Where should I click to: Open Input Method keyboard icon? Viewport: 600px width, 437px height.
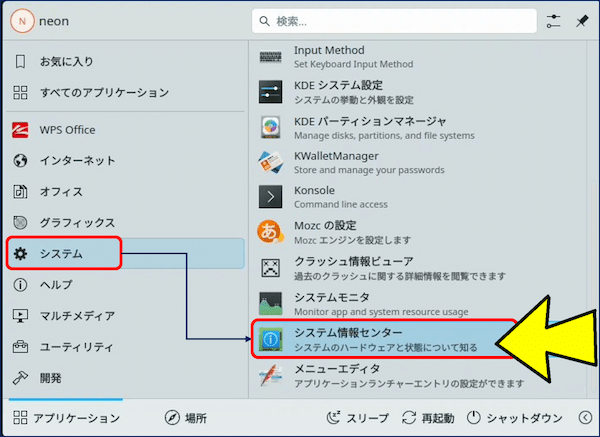(x=271, y=57)
